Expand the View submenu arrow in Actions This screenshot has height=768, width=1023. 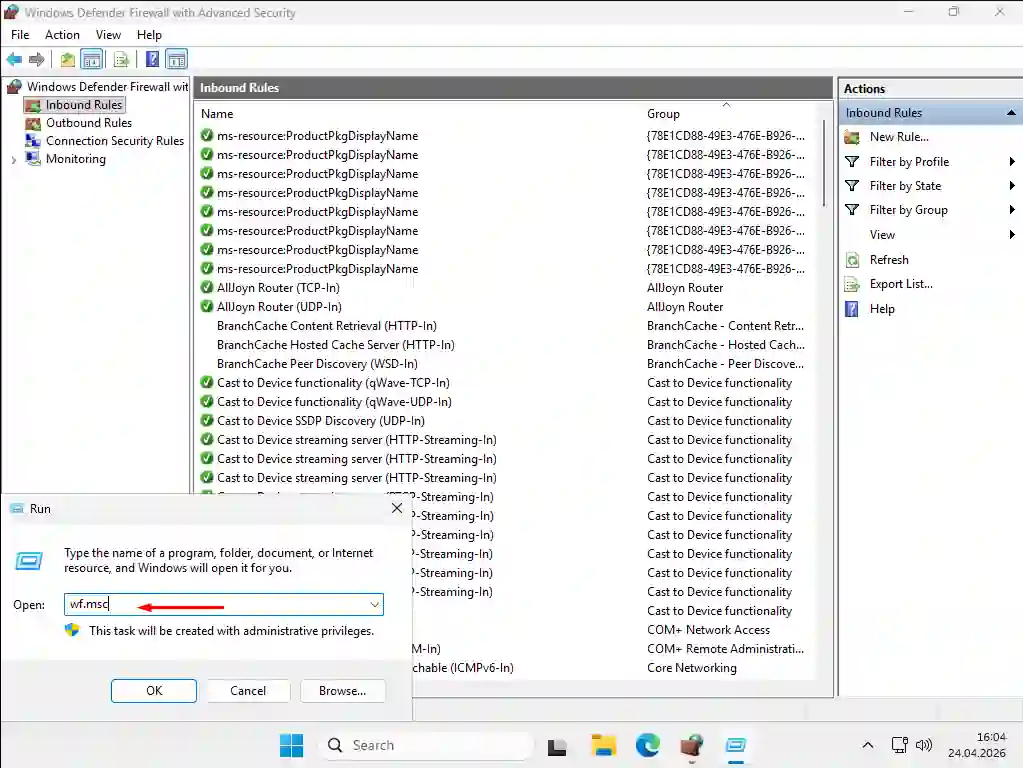coord(1012,234)
